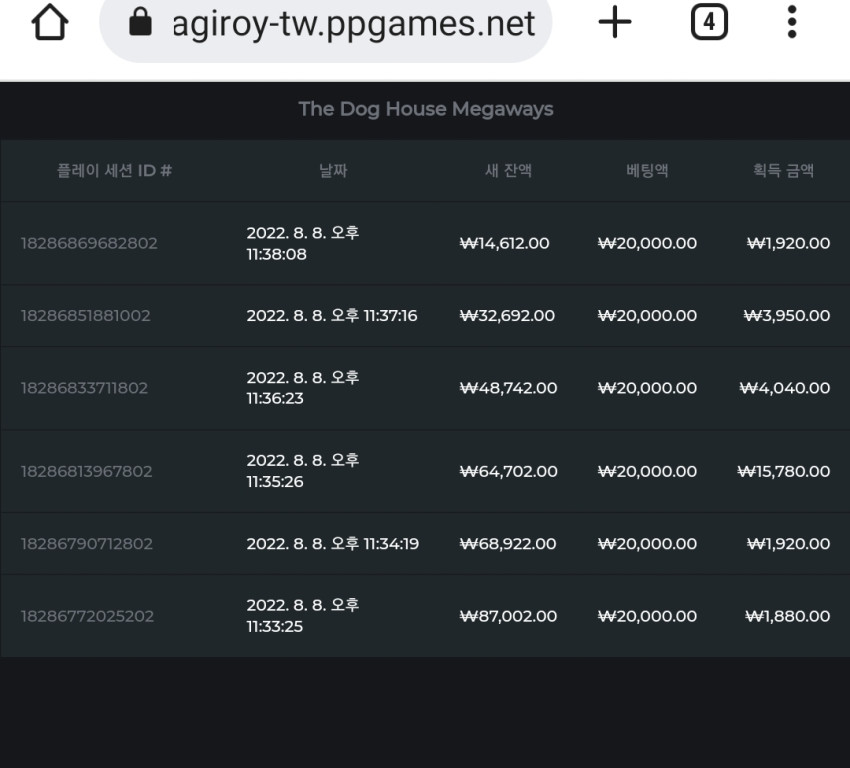Click the 날짜 column header
This screenshot has width=850, height=768.
pos(333,171)
